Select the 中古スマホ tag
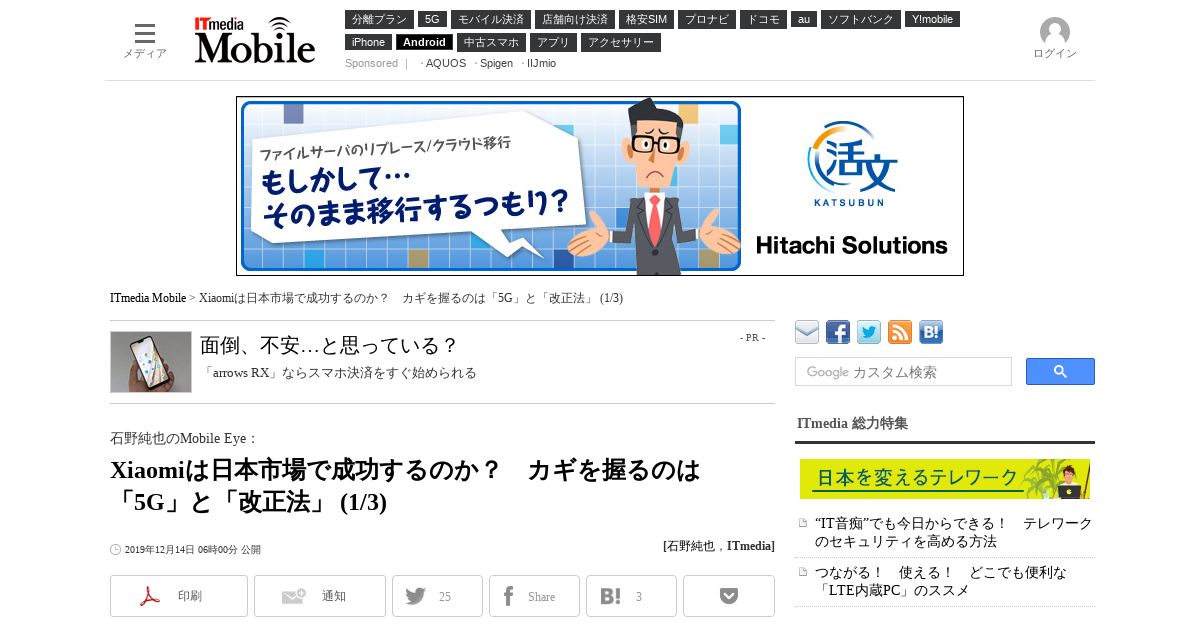 [491, 42]
